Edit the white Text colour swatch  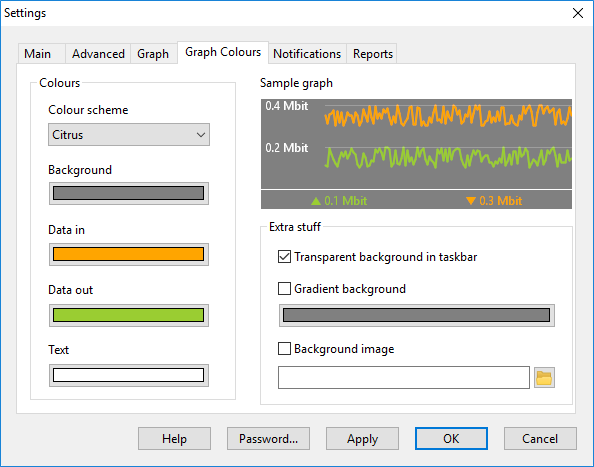129,375
